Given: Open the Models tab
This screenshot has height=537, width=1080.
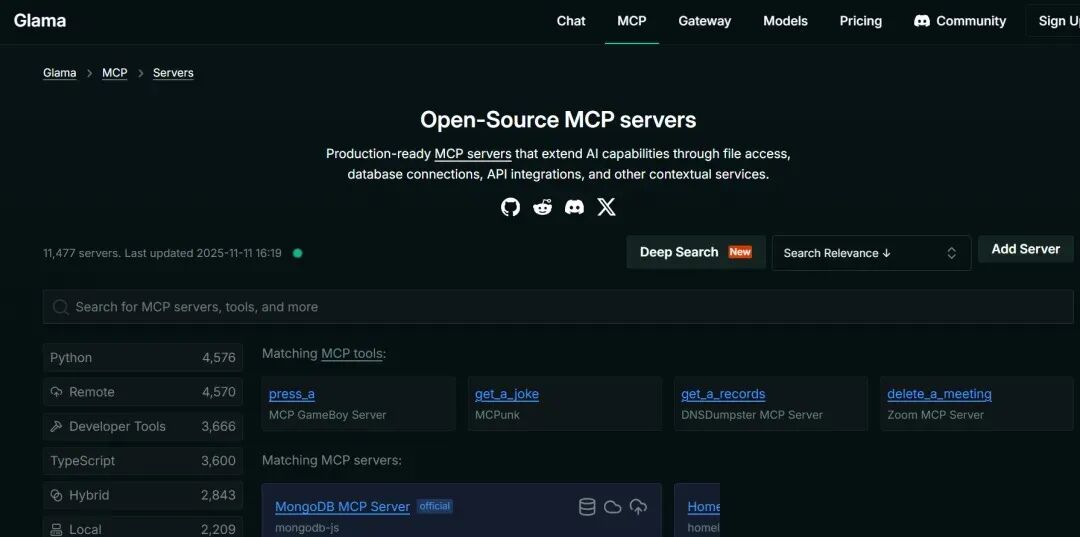Looking at the screenshot, I should pyautogui.click(x=785, y=21).
